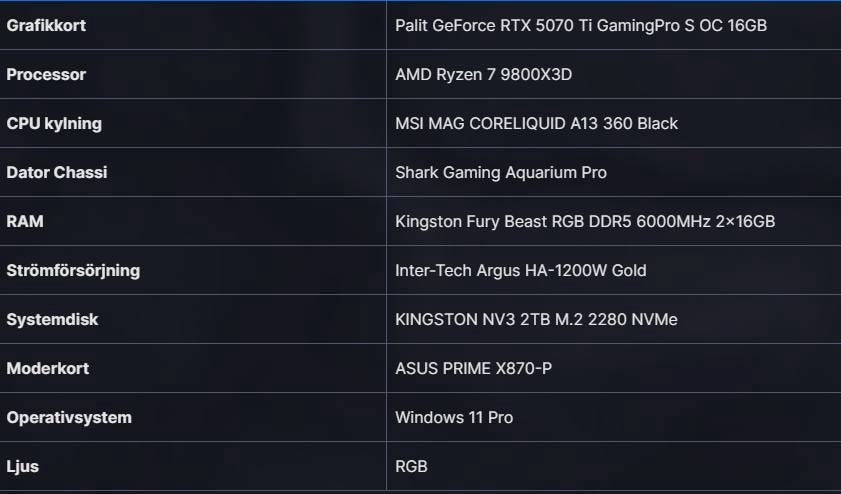
Task: Click the Systemdisk row label
Action: point(52,320)
